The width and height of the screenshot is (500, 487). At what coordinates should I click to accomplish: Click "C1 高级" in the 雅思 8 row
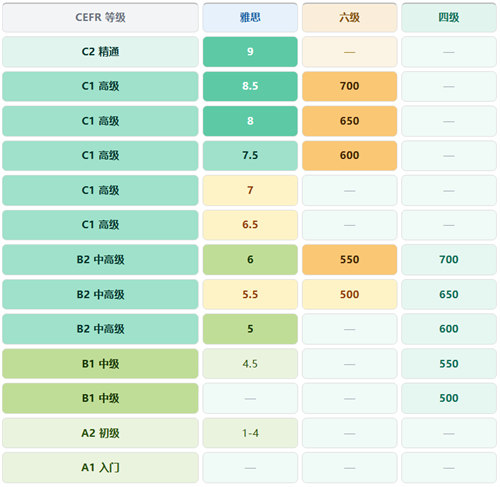tap(100, 121)
